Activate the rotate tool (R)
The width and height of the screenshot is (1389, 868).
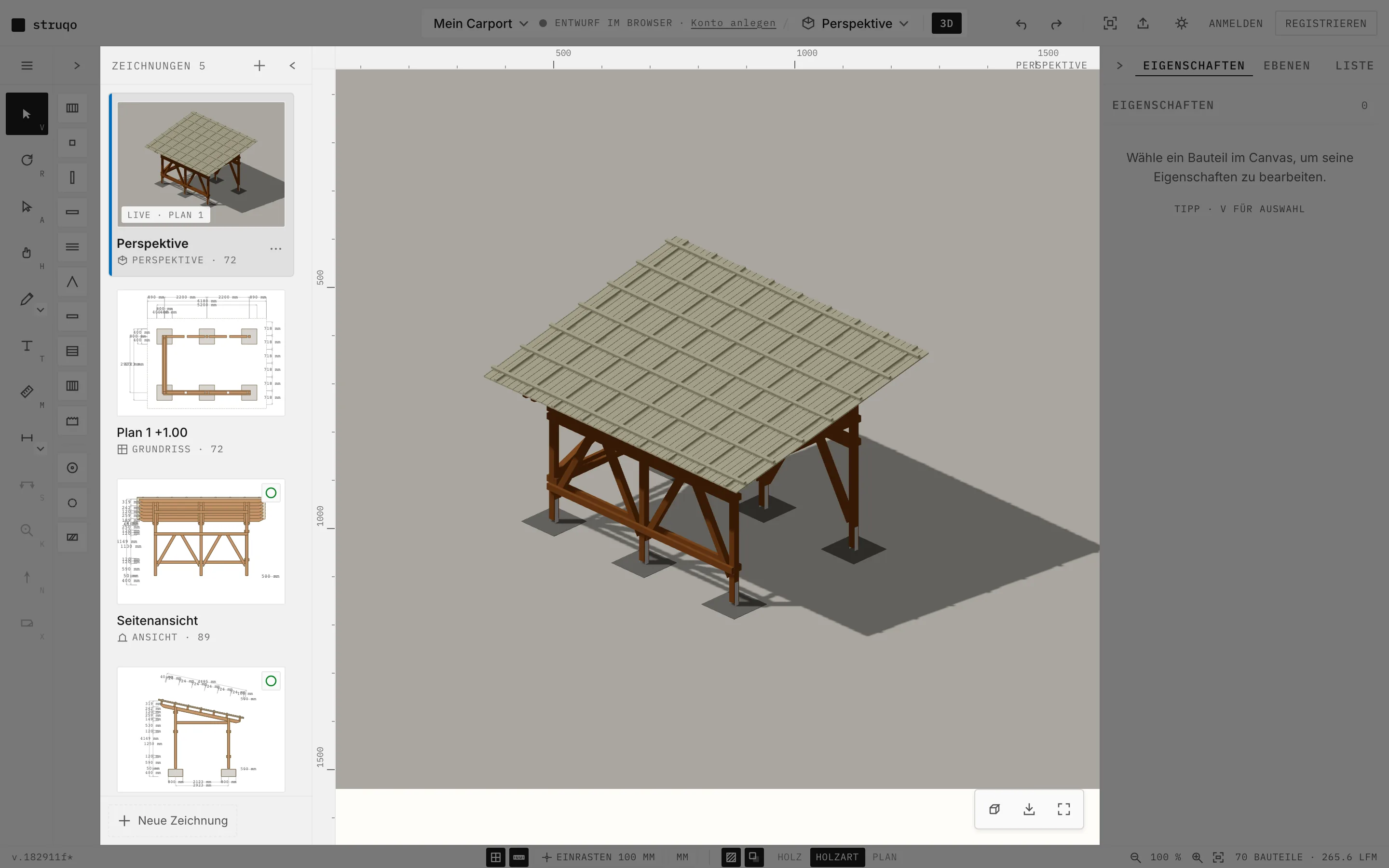coord(27,160)
